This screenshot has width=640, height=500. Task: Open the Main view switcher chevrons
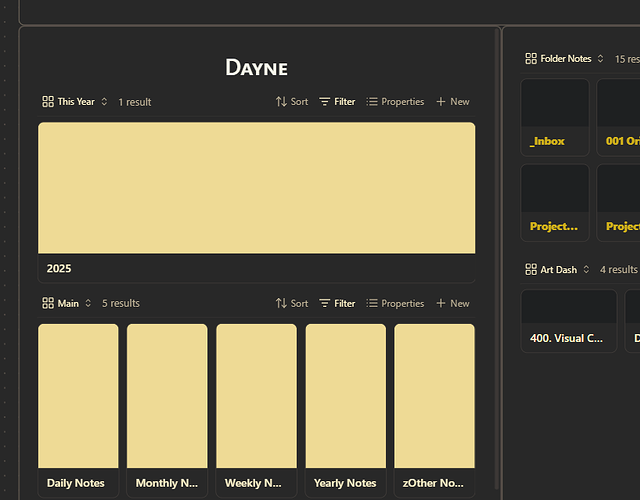click(88, 303)
